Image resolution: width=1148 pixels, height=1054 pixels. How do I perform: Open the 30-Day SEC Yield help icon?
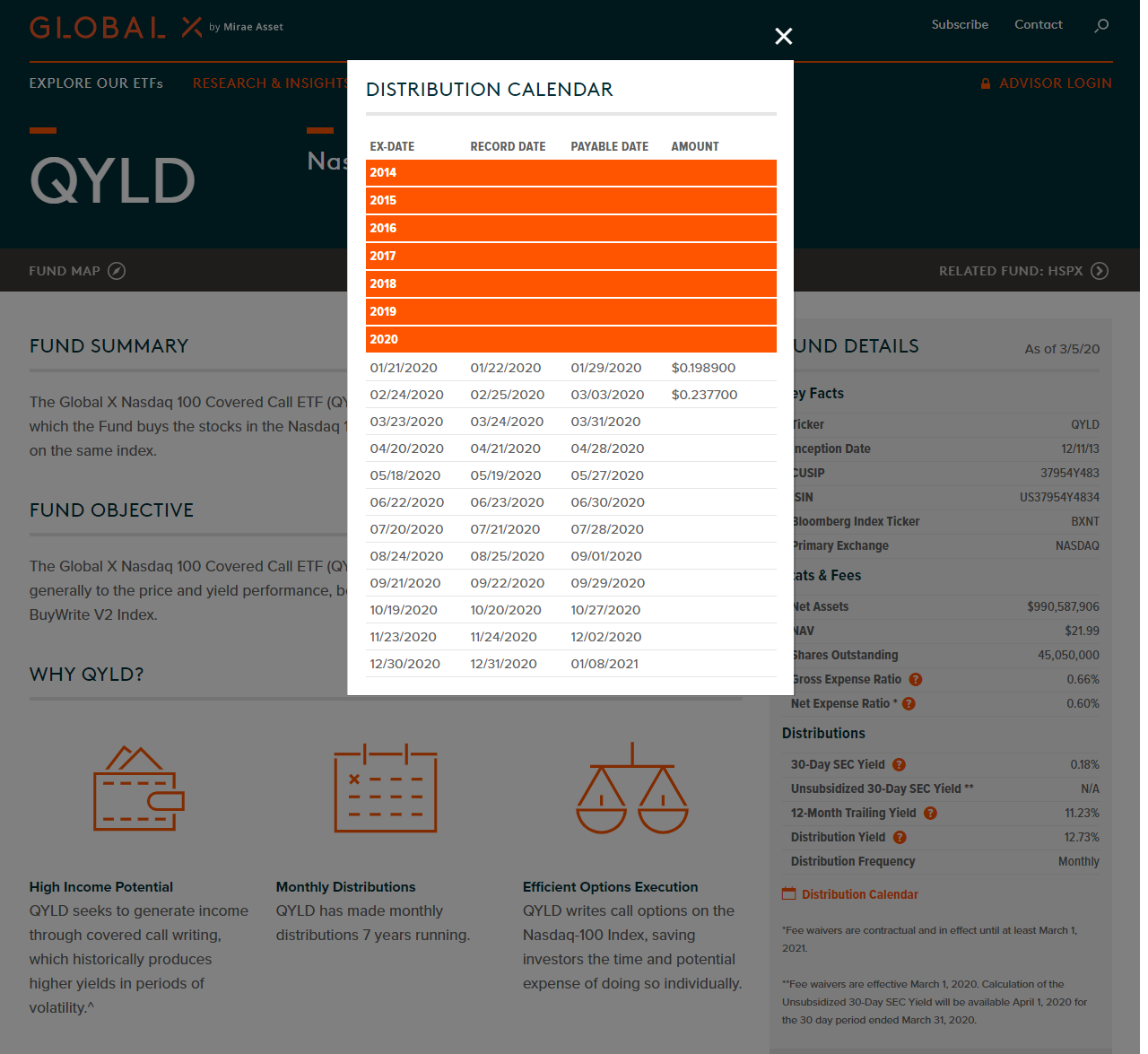click(899, 765)
